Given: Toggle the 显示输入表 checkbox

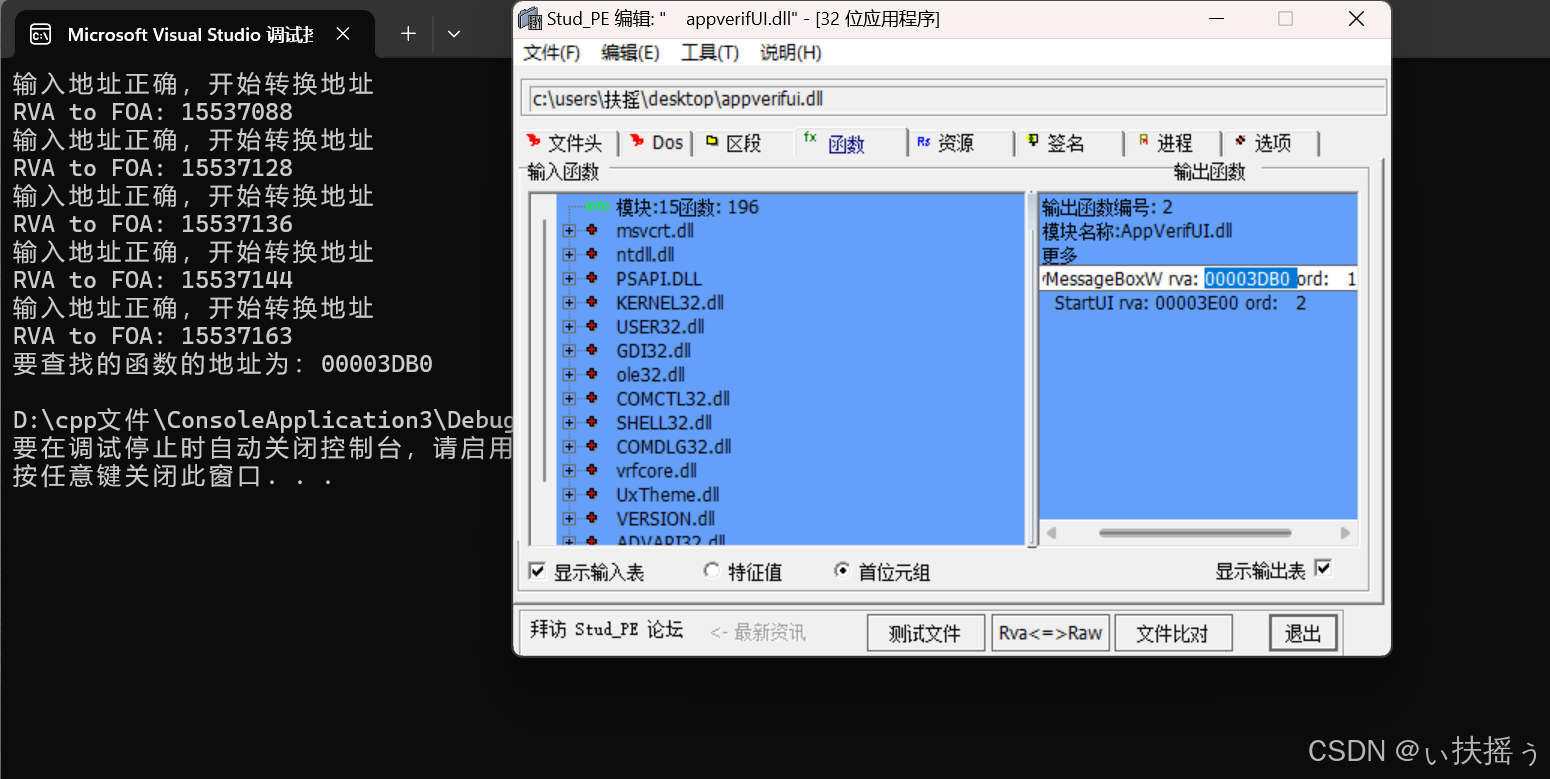Looking at the screenshot, I should pyautogui.click(x=537, y=571).
